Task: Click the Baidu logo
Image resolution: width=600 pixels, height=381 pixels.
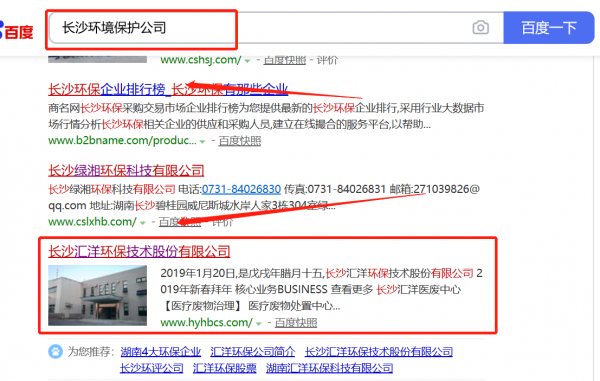Action: click(16, 31)
